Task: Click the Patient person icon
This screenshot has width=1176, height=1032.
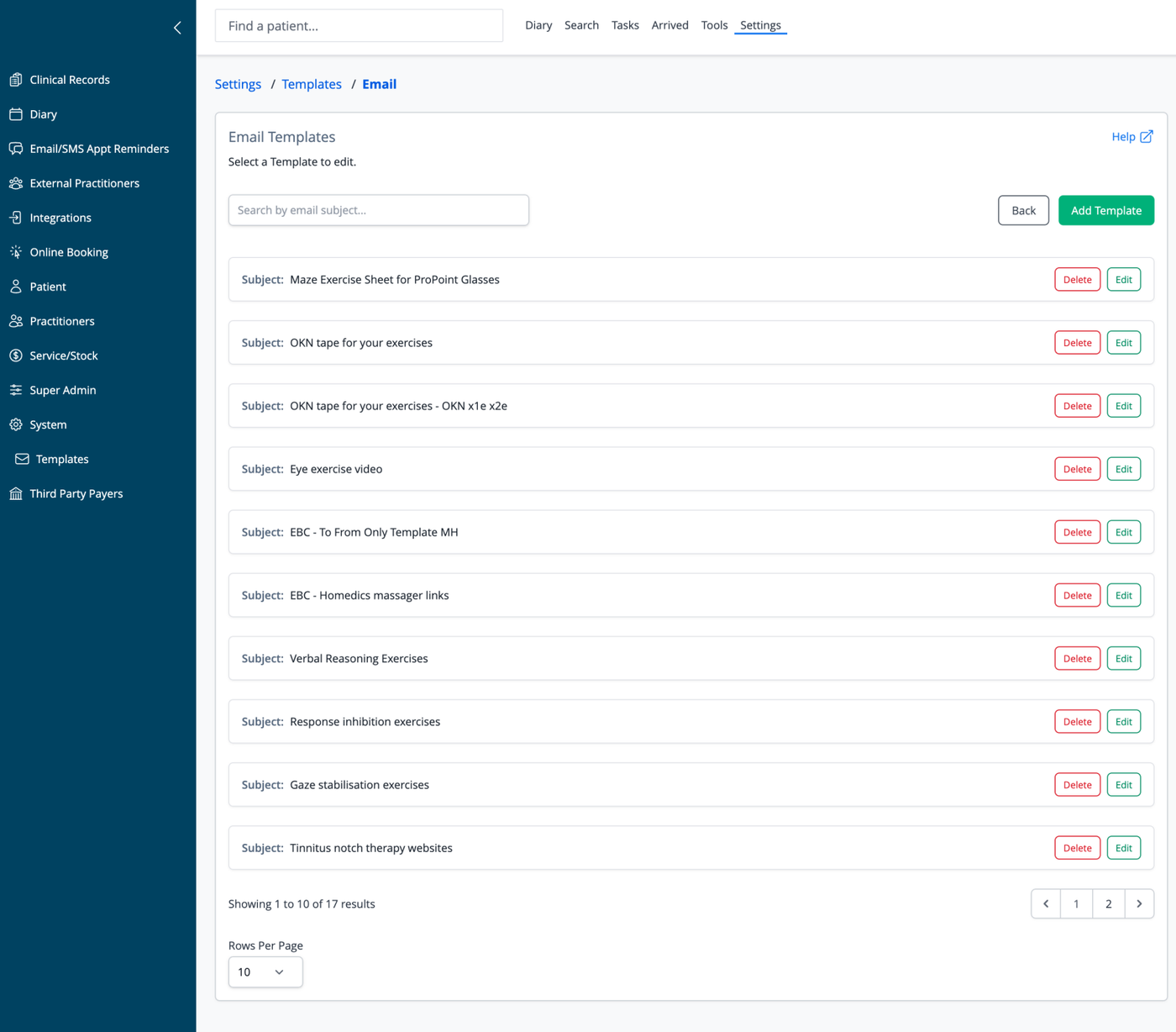Action: point(16,287)
